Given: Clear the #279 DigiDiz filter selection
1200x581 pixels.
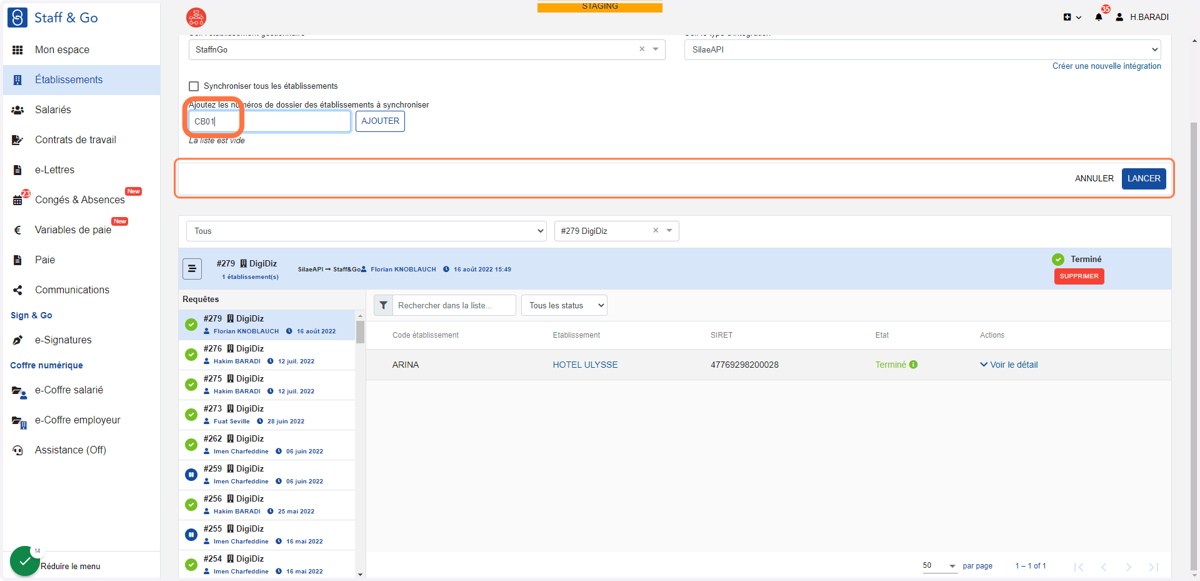Looking at the screenshot, I should point(656,231).
